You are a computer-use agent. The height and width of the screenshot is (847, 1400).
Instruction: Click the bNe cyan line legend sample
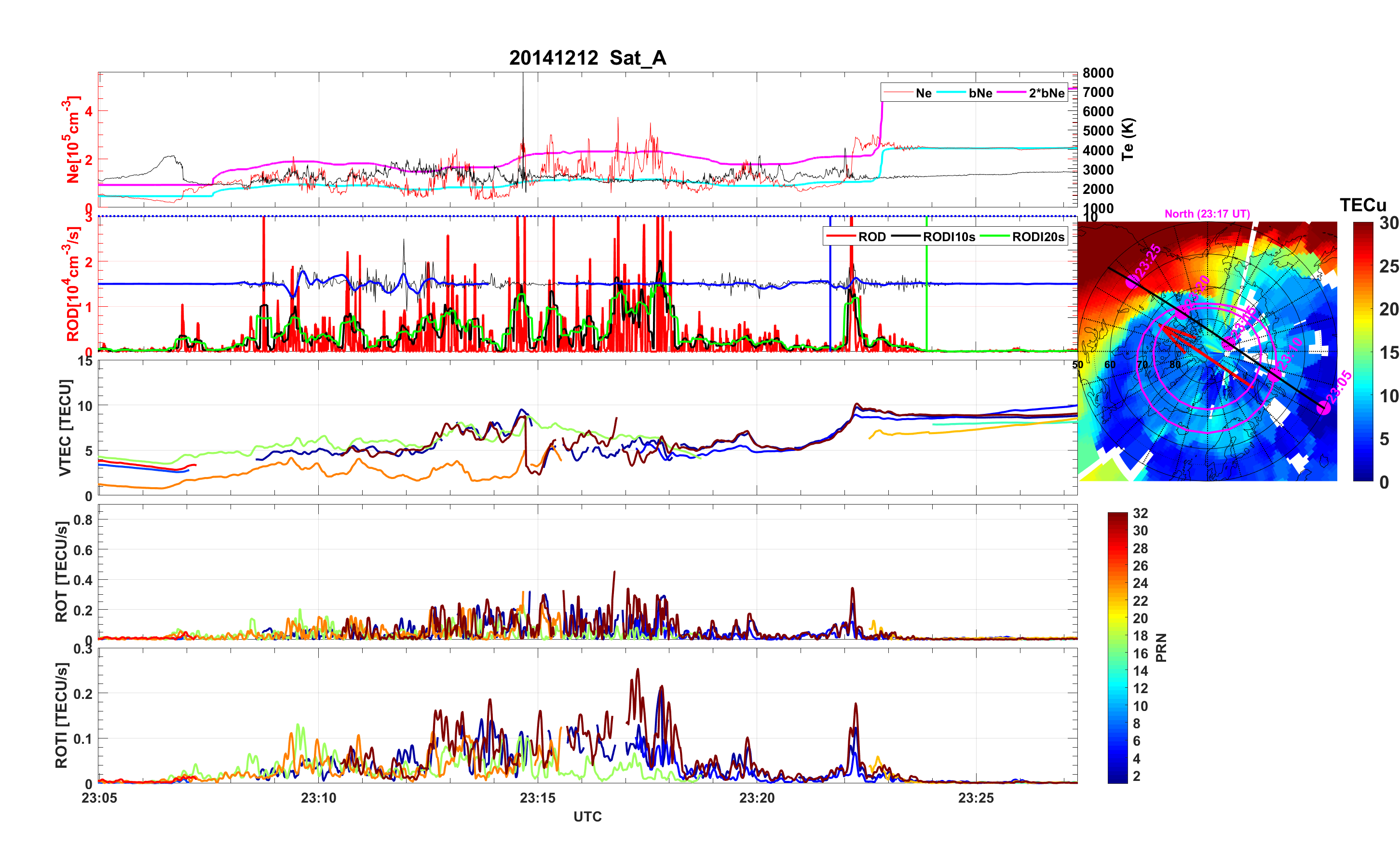click(x=951, y=93)
